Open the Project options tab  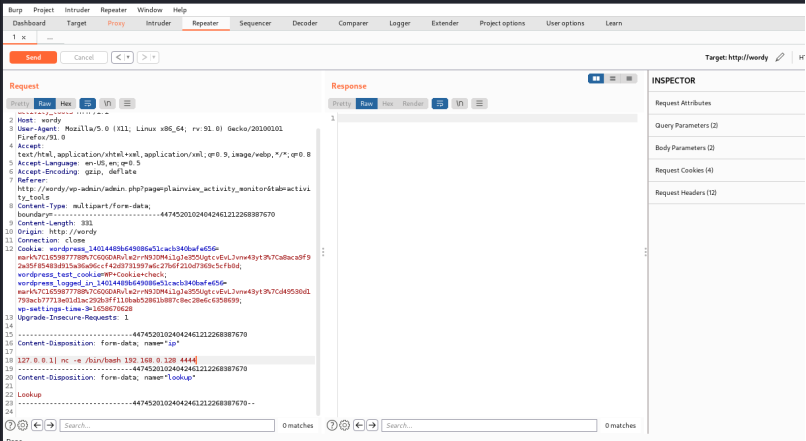click(x=502, y=23)
